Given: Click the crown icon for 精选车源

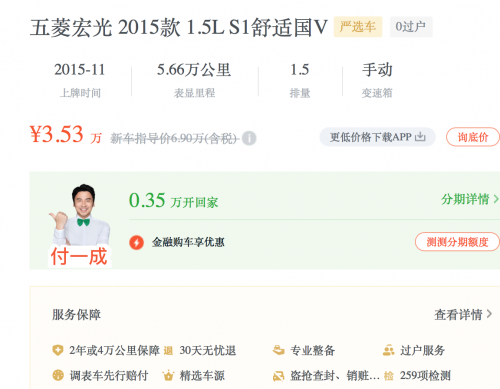Looking at the screenshot, I should coord(168,376).
